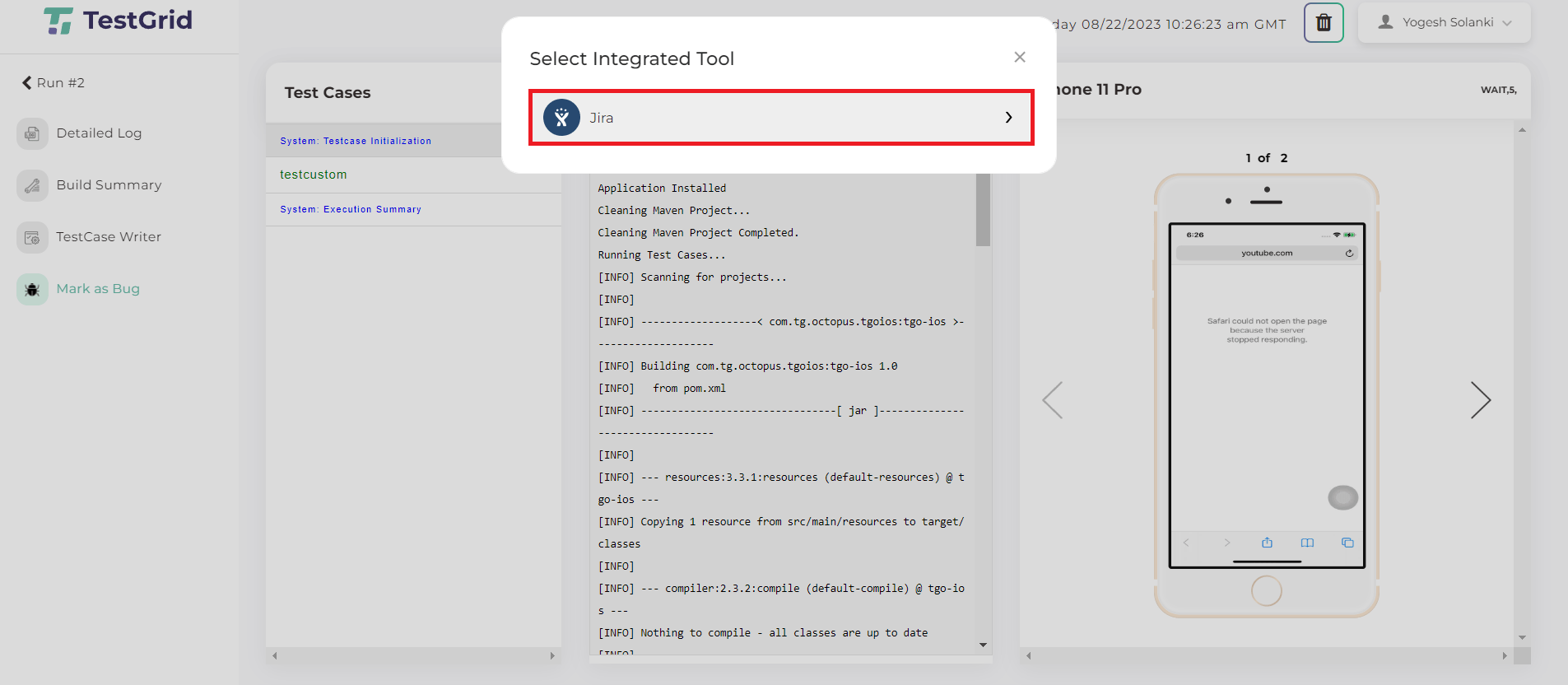Click the log panel vertical scrollbar thumb

(x=983, y=210)
